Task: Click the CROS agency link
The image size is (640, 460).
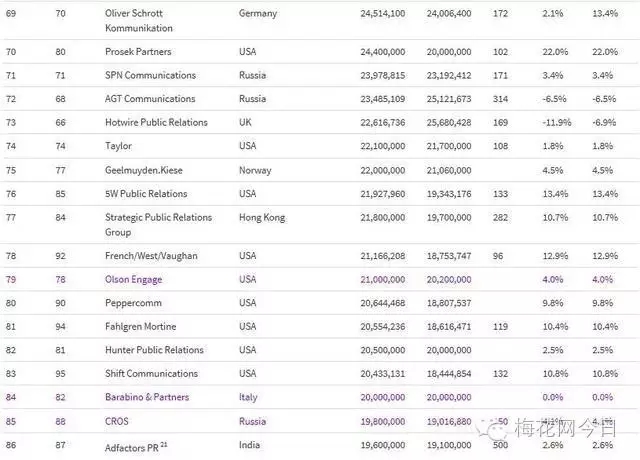Action: (x=119, y=421)
